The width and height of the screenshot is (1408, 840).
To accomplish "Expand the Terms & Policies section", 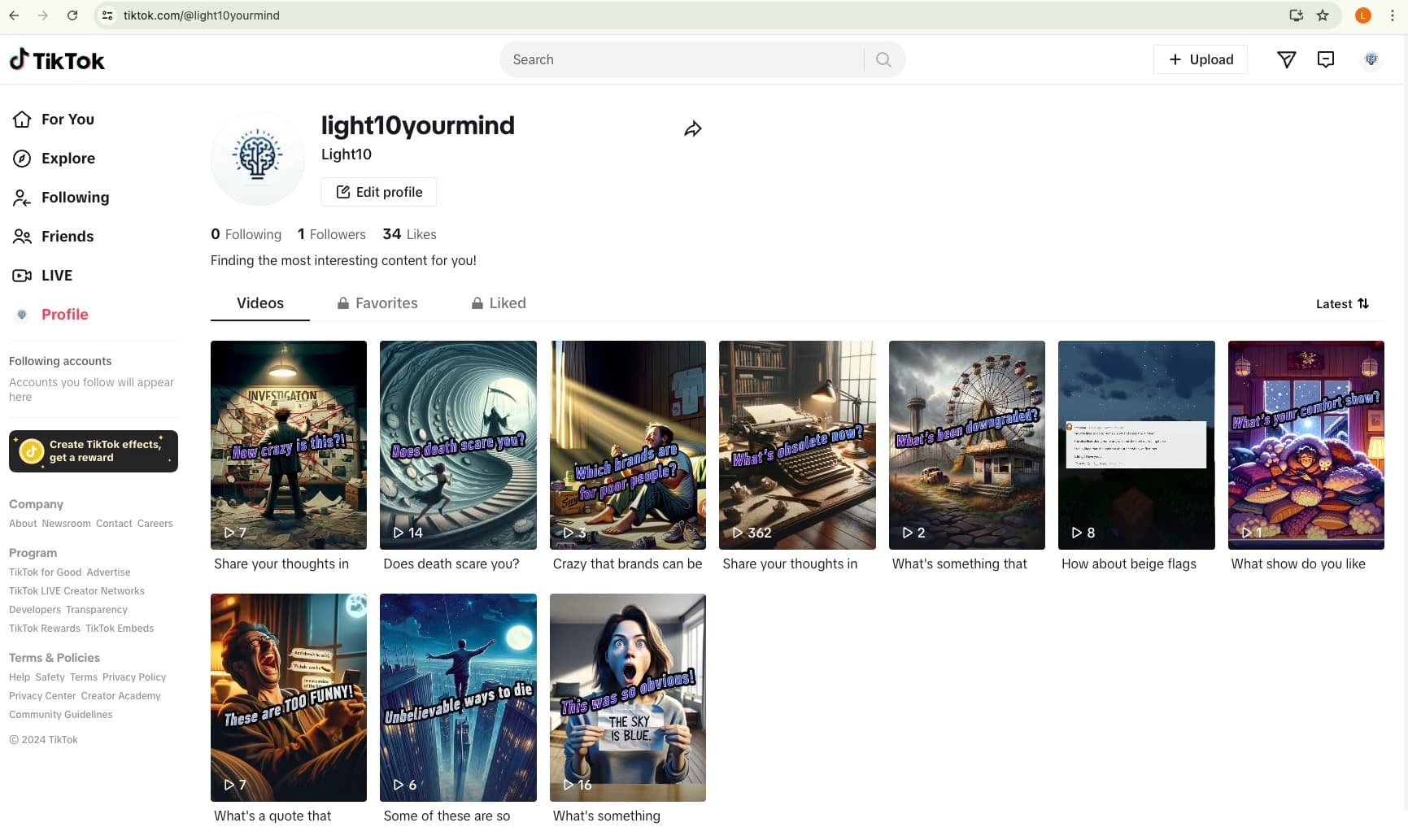I will (54, 658).
